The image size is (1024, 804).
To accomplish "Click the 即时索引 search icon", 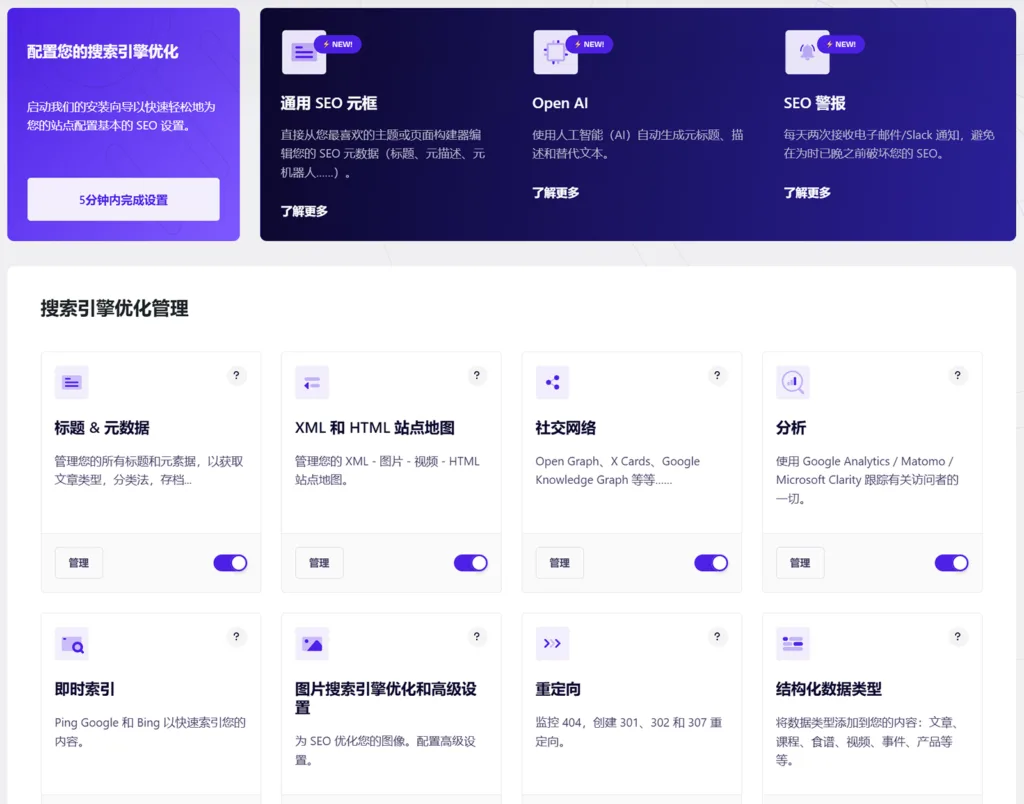I will tap(71, 643).
